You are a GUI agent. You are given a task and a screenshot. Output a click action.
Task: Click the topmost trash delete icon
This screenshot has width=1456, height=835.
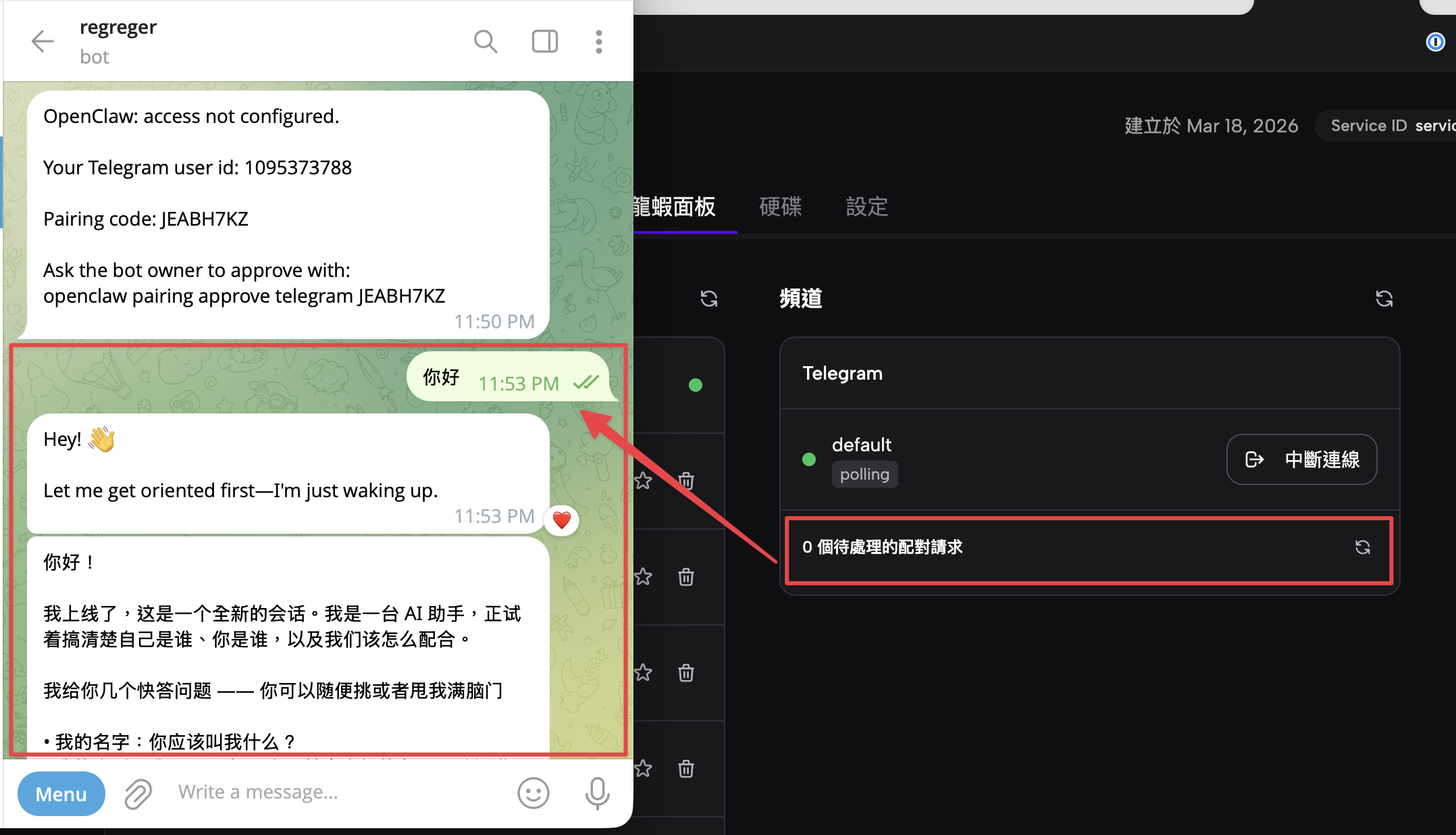click(x=686, y=481)
